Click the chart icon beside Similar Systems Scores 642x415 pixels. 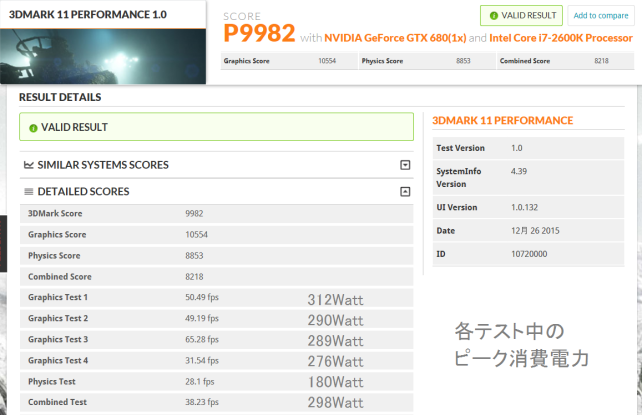pyautogui.click(x=29, y=165)
